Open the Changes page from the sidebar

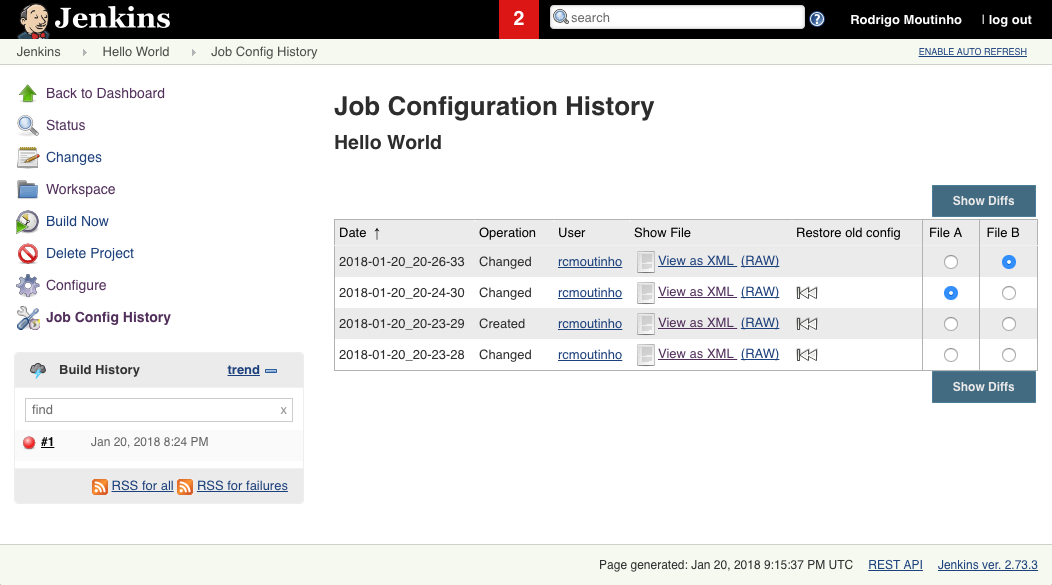coord(74,157)
